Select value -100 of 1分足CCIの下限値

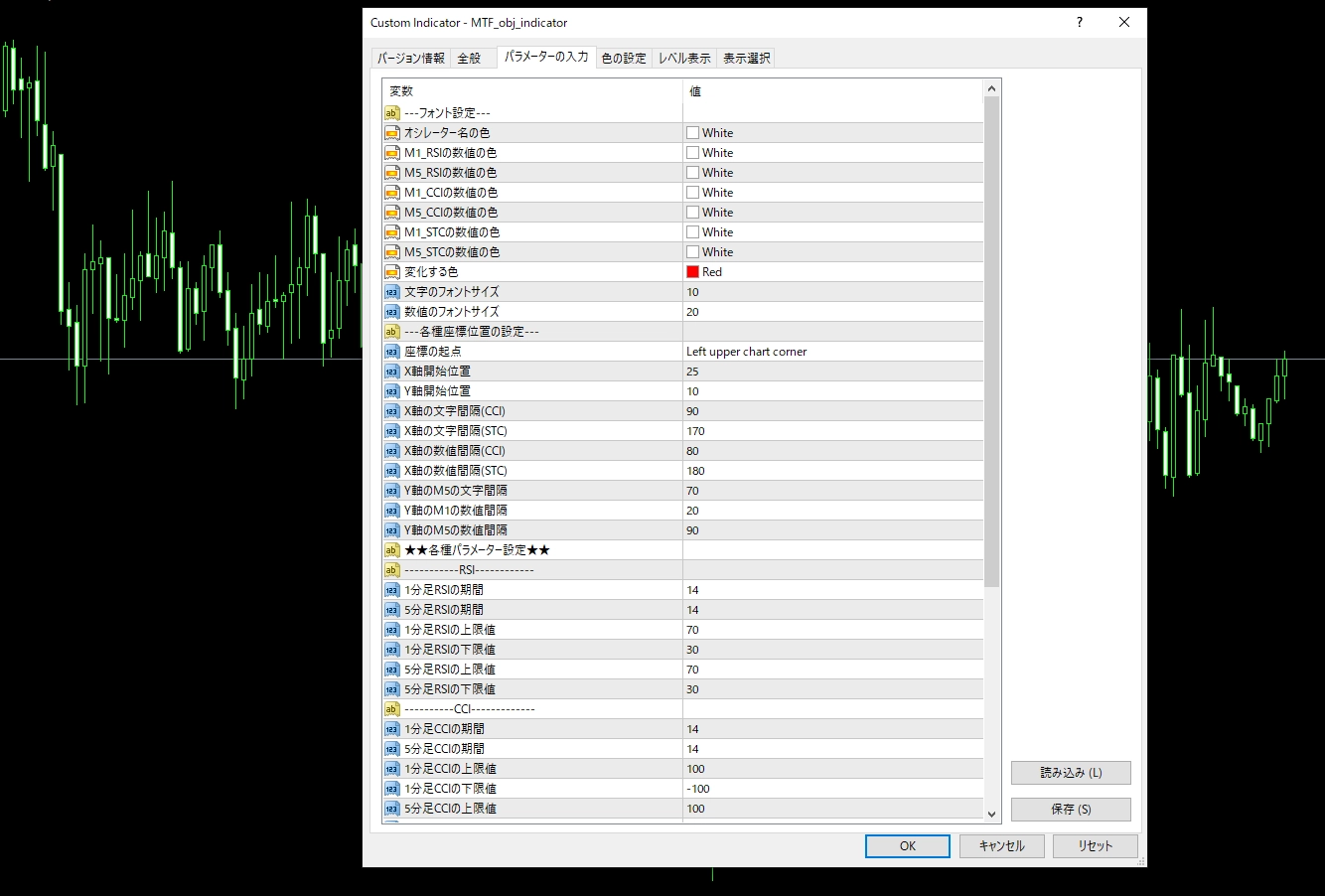pyautogui.click(x=698, y=789)
